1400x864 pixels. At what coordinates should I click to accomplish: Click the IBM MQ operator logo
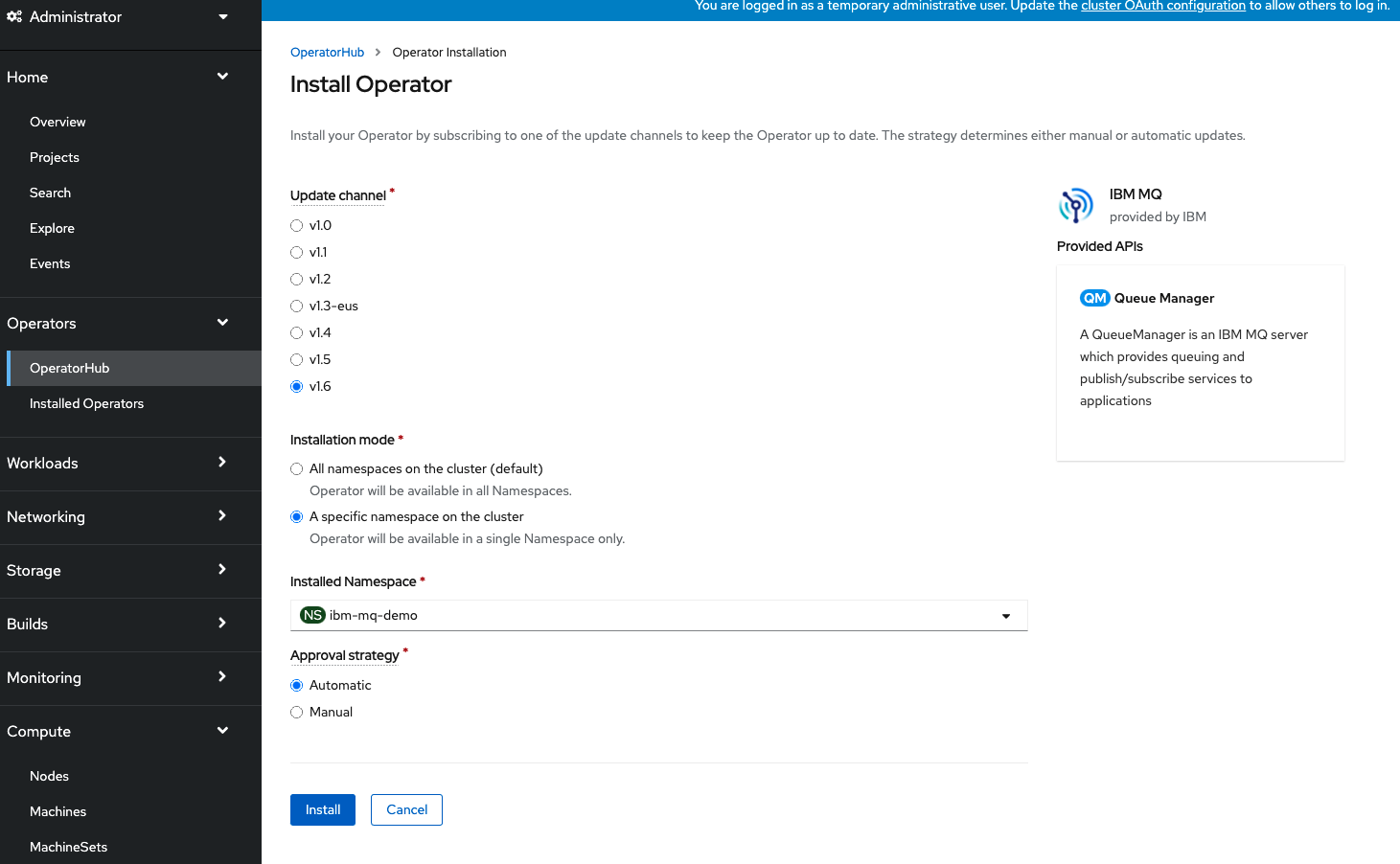[1076, 205]
